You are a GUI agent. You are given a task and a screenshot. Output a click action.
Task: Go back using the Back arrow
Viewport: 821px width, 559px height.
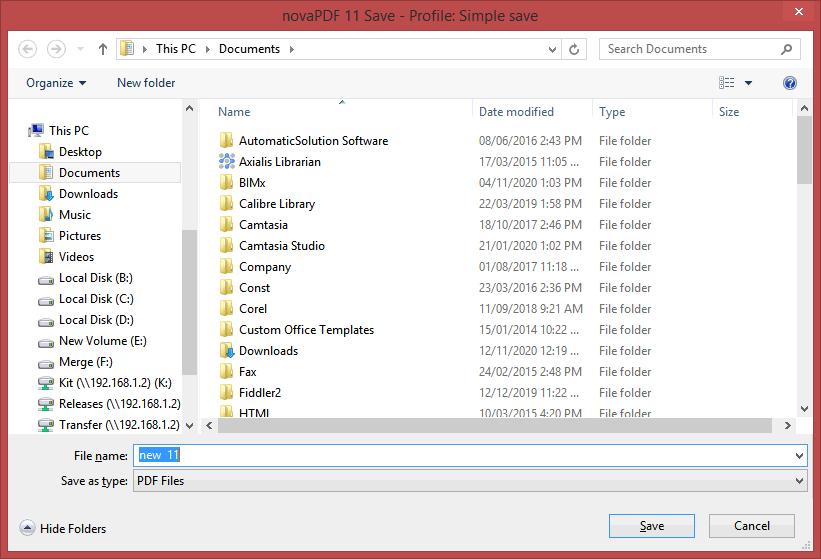28,49
